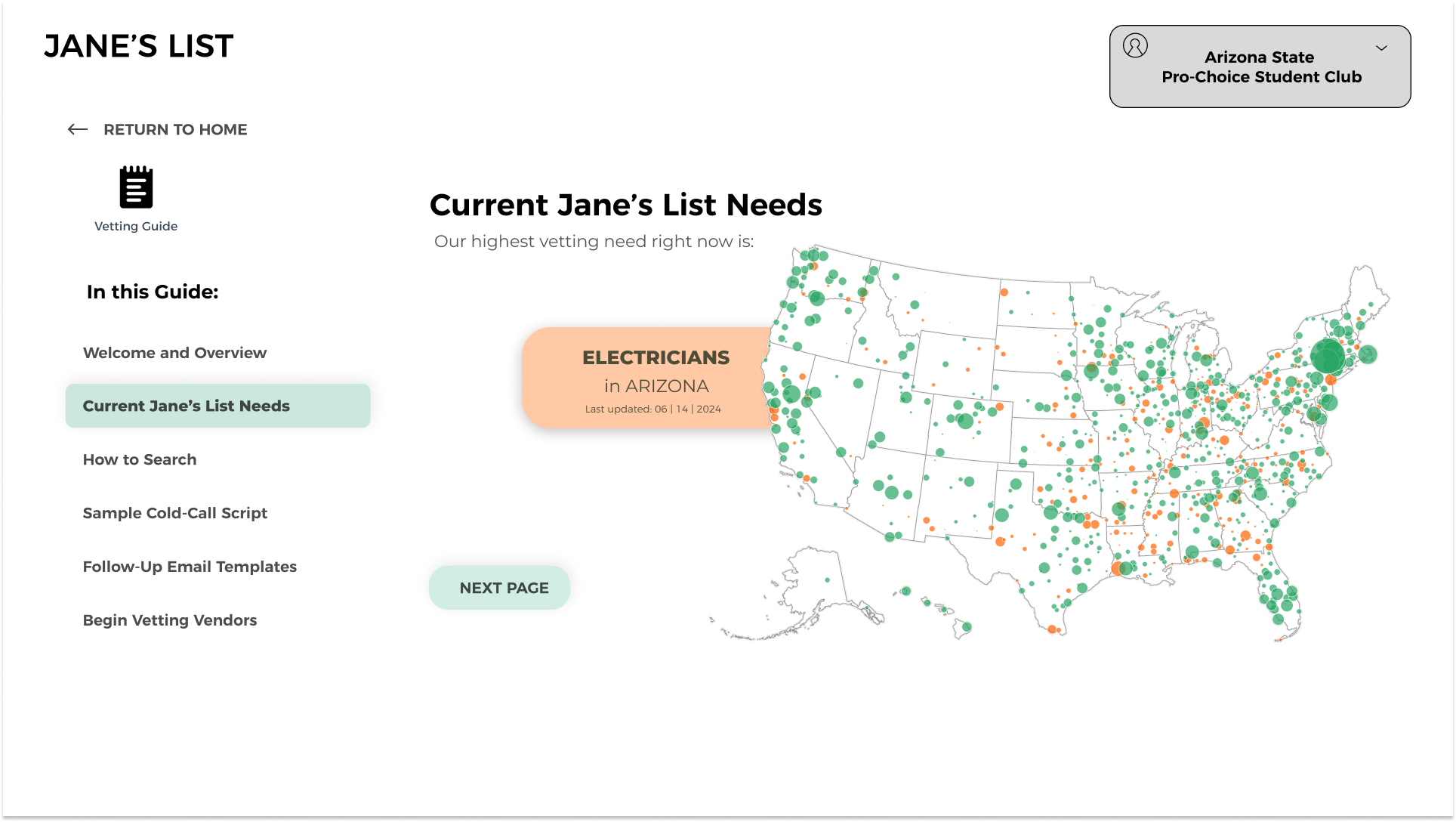Click the Vetting Guide label text
1456x822 pixels.
click(136, 226)
